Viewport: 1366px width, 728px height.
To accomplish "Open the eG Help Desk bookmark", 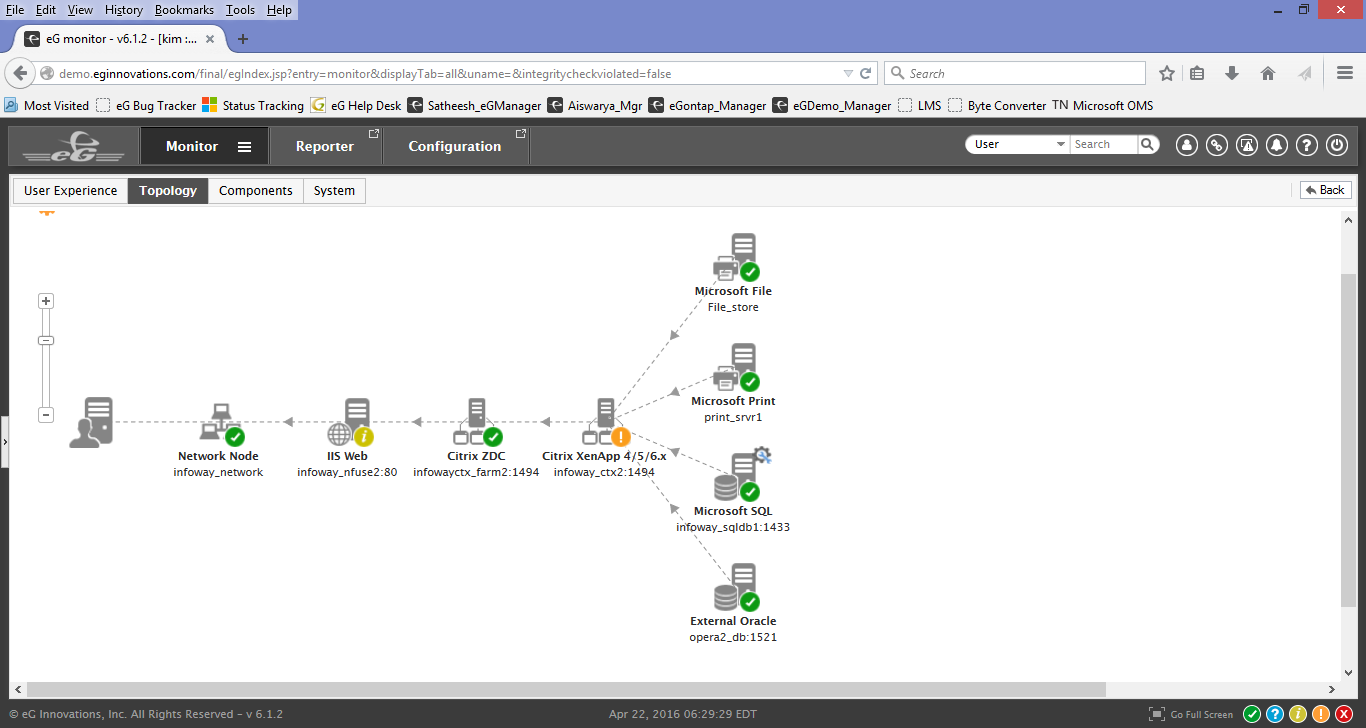I will 356,105.
